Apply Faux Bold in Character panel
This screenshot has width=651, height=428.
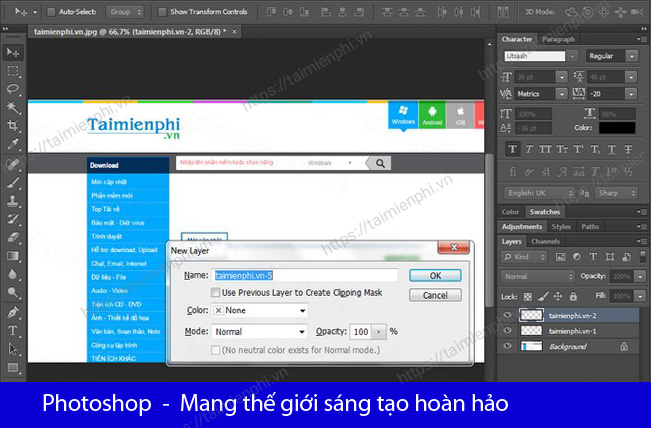click(512, 149)
